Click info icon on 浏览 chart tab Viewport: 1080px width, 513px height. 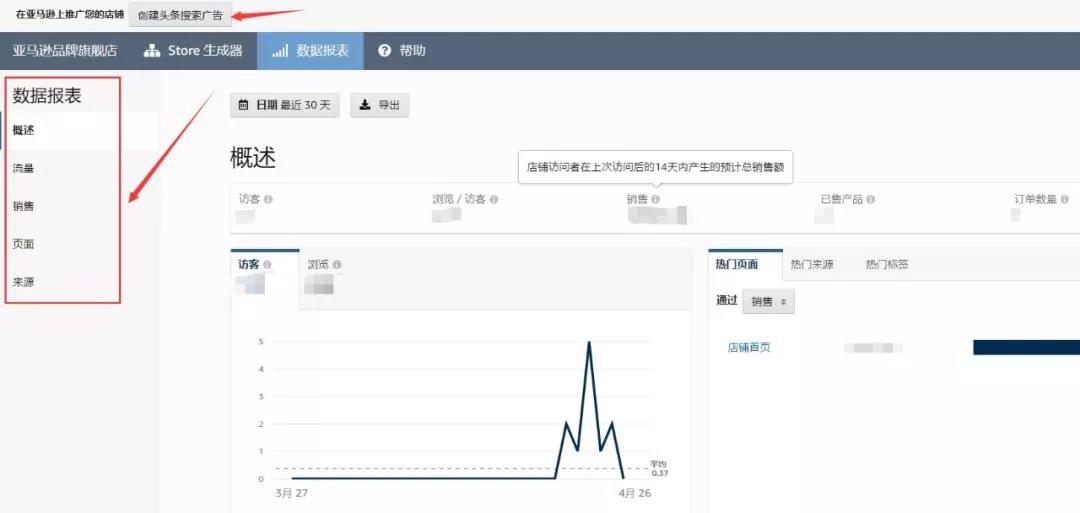(x=337, y=265)
